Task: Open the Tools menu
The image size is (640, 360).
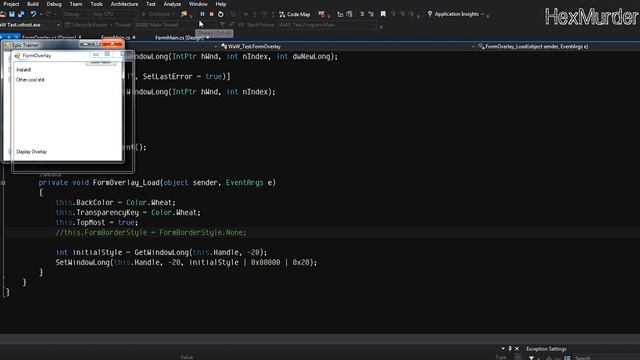Action: click(x=97, y=4)
